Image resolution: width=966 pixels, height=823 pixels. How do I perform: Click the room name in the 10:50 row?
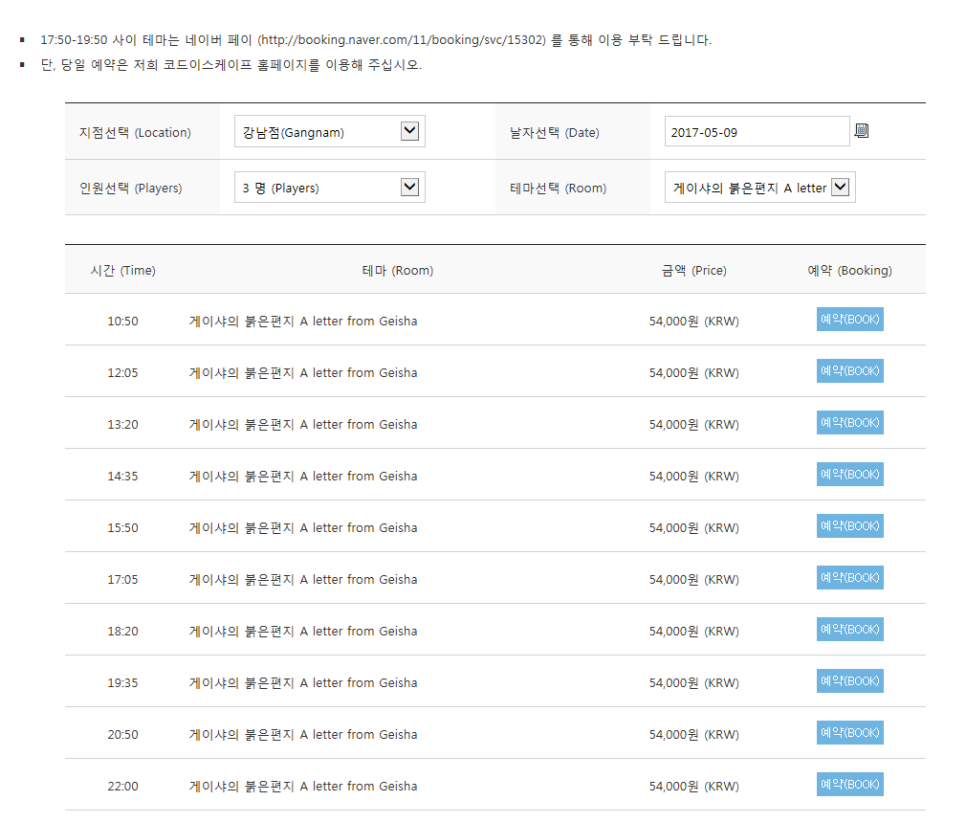tap(303, 321)
